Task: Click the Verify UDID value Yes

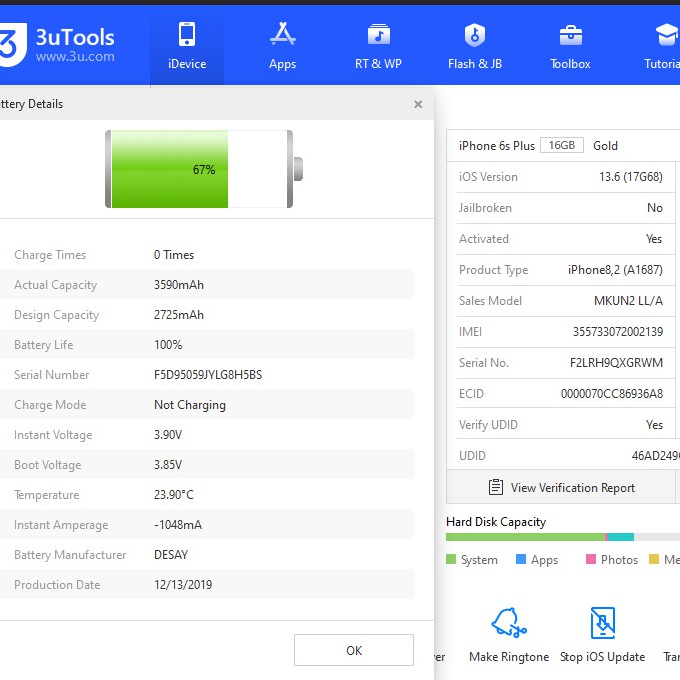Action: [x=654, y=425]
